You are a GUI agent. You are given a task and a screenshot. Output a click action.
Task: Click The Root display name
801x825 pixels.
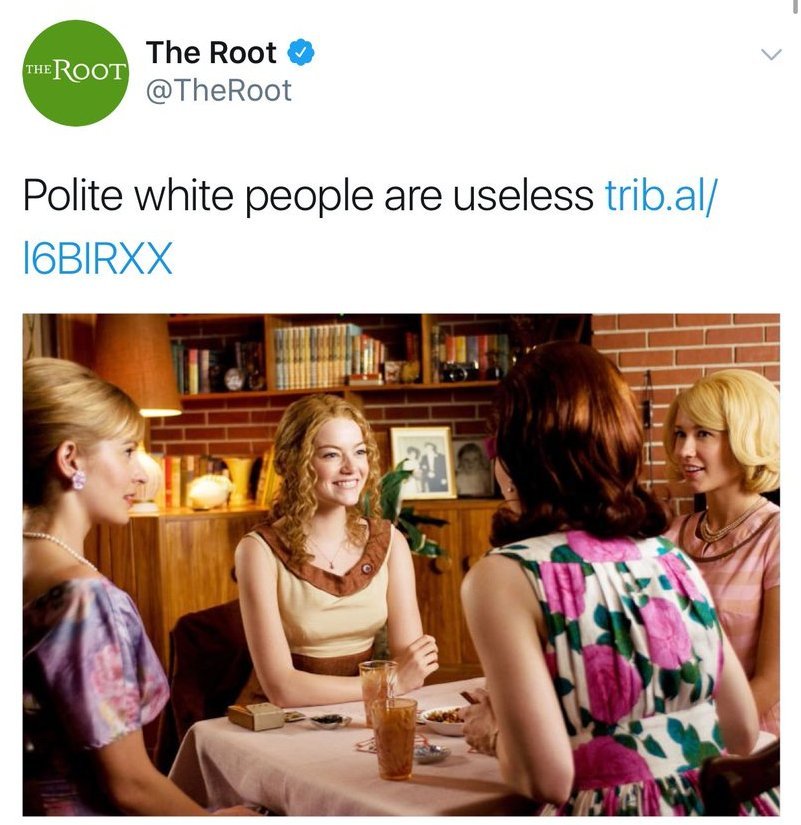click(212, 53)
